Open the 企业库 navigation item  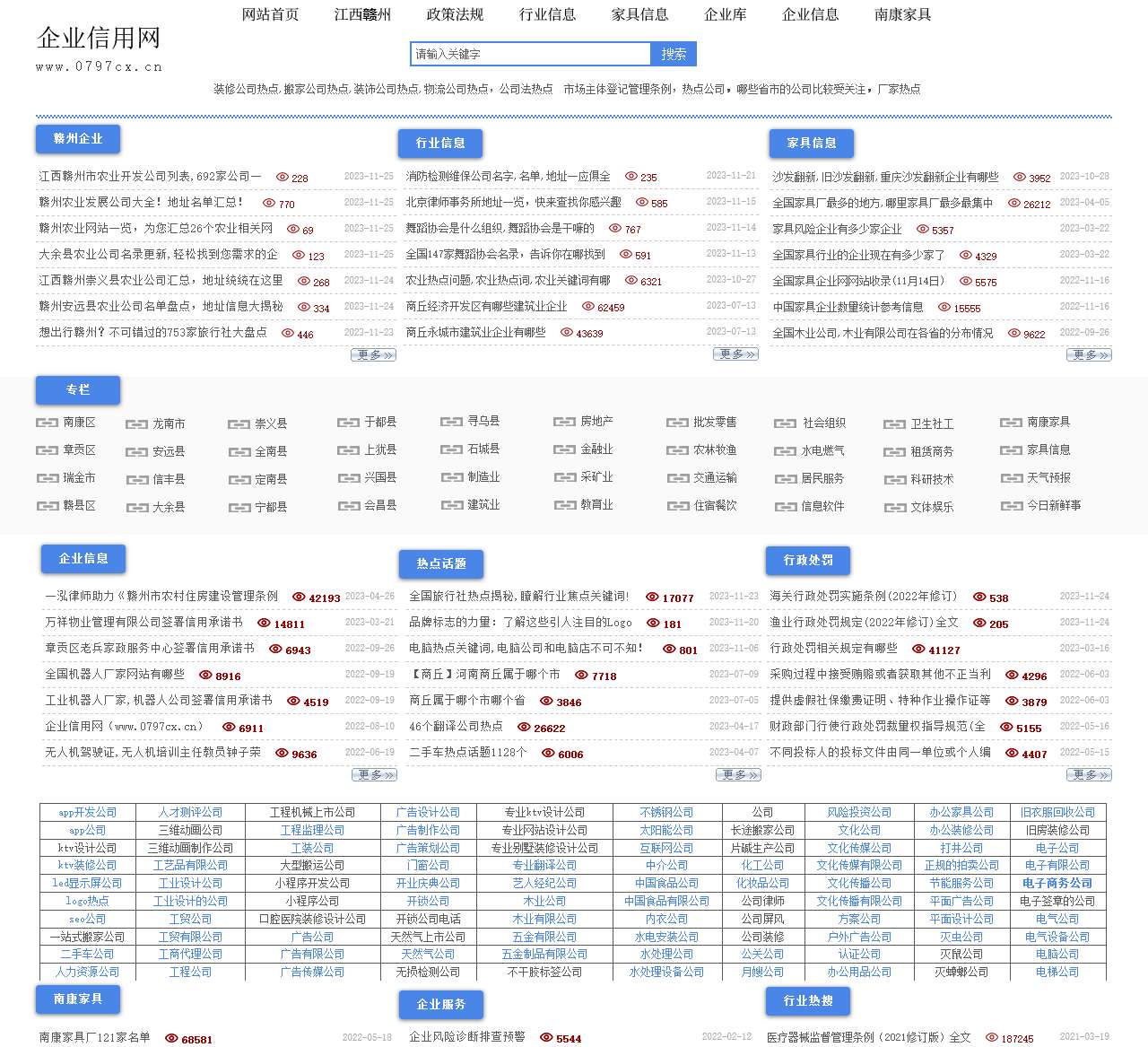(723, 14)
